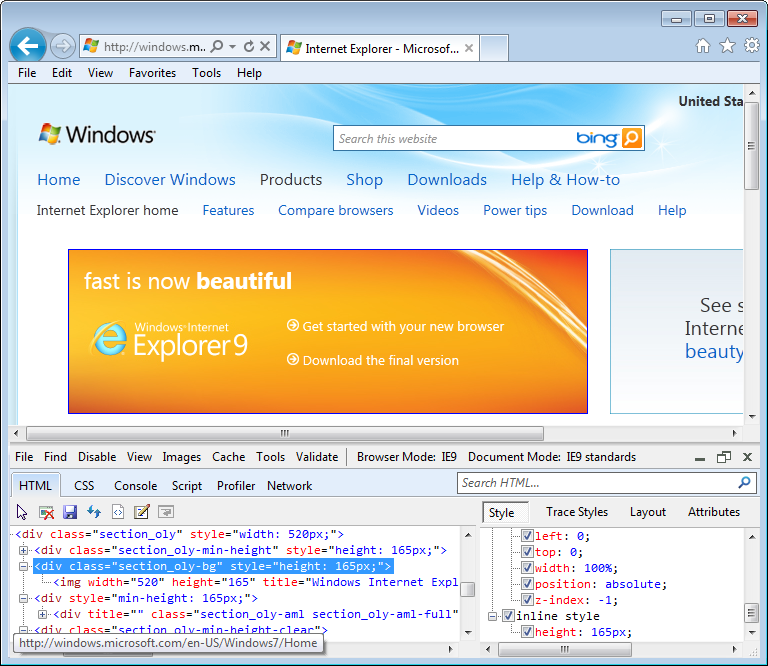Activate Select element by click arrow tool

tap(22, 512)
